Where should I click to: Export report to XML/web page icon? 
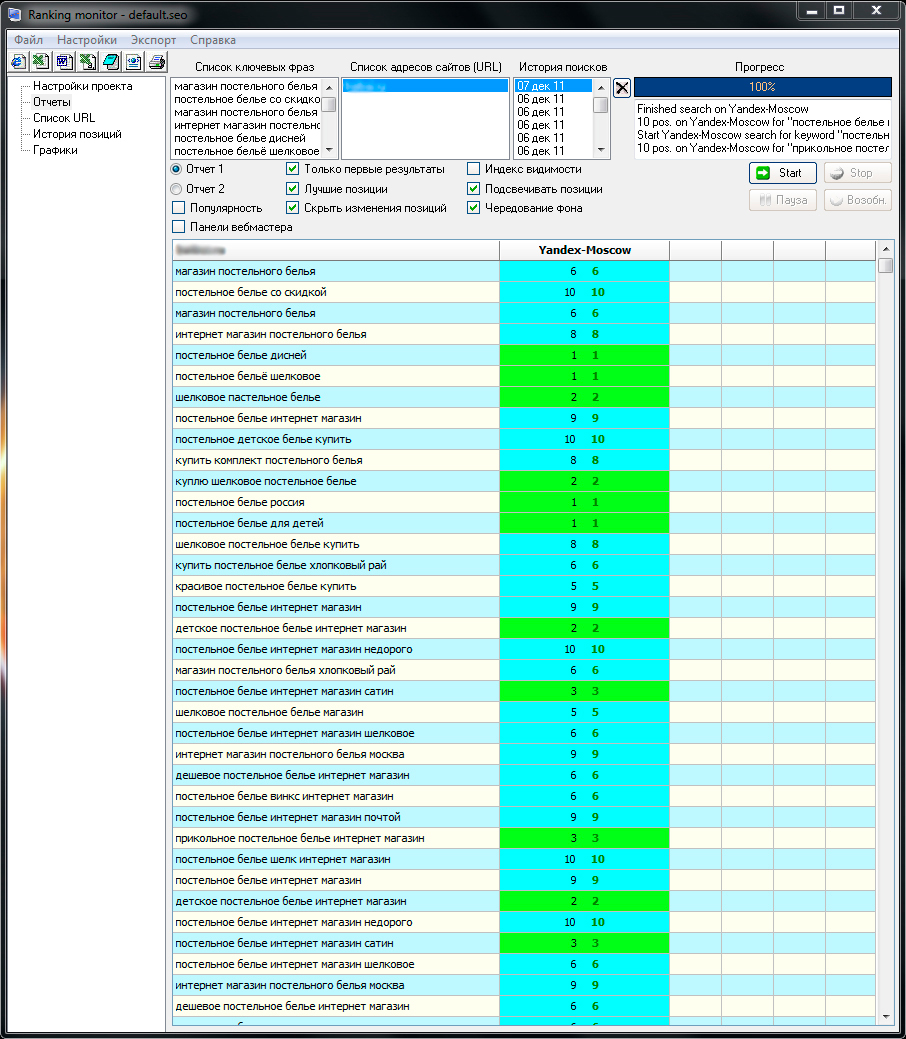click(x=134, y=62)
